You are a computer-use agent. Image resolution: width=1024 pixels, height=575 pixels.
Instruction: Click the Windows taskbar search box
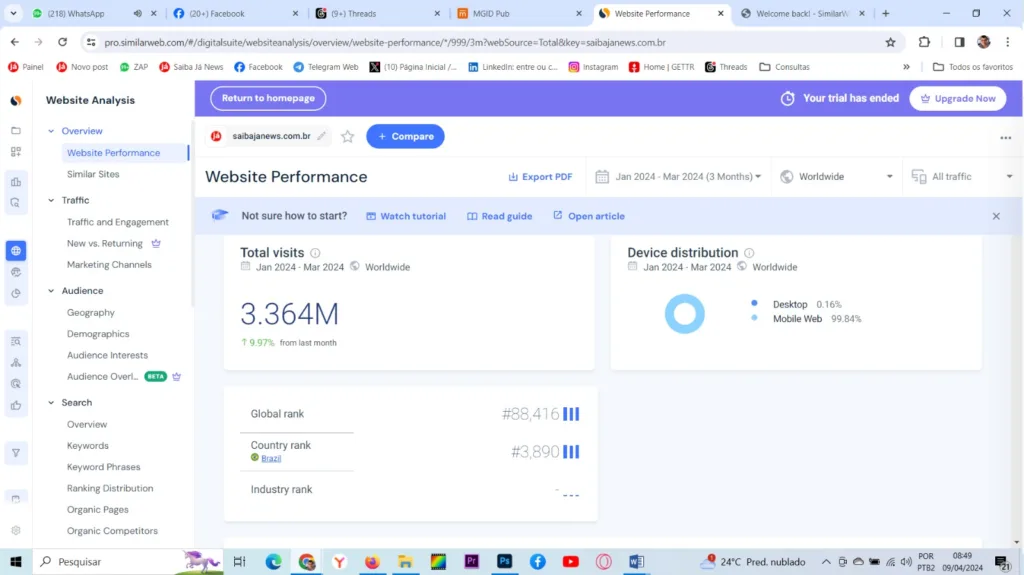tap(110, 562)
